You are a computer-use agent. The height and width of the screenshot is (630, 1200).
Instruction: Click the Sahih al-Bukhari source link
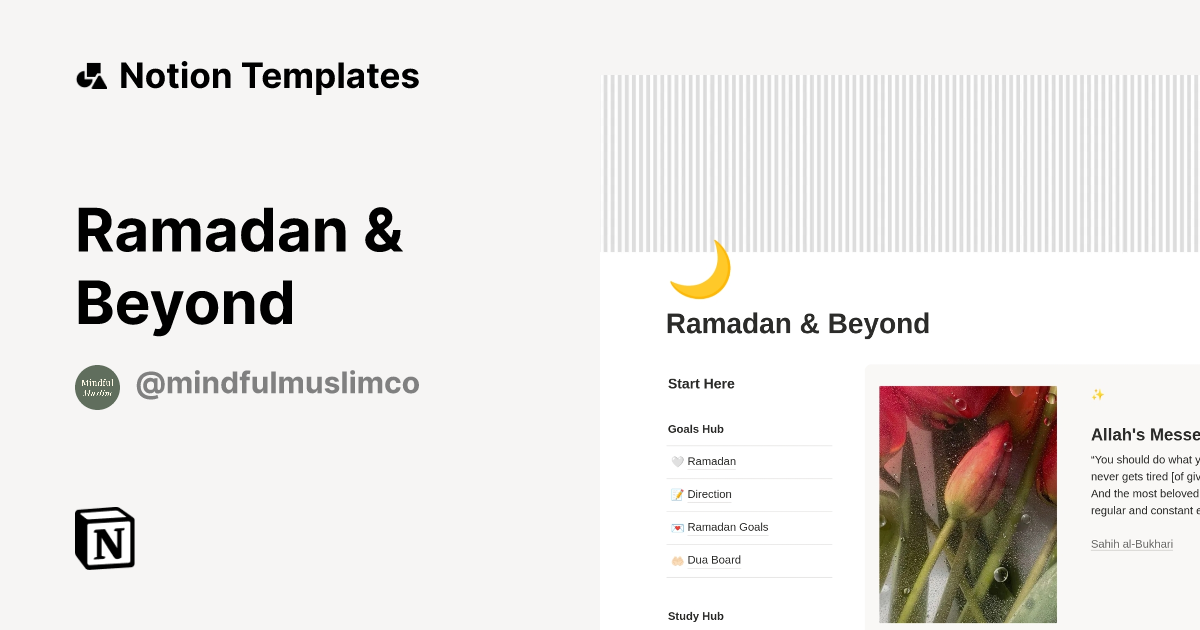coord(1131,543)
